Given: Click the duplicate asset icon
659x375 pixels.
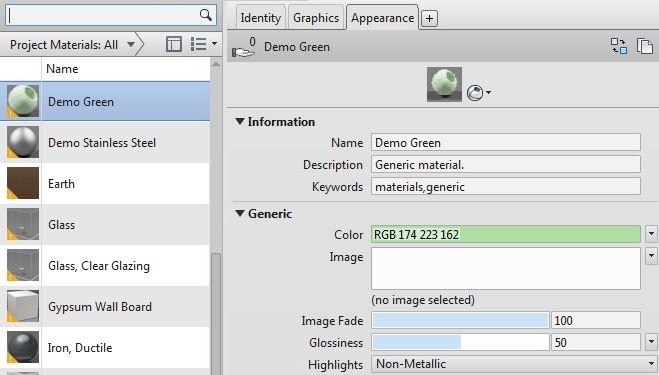Looking at the screenshot, I should point(644,46).
